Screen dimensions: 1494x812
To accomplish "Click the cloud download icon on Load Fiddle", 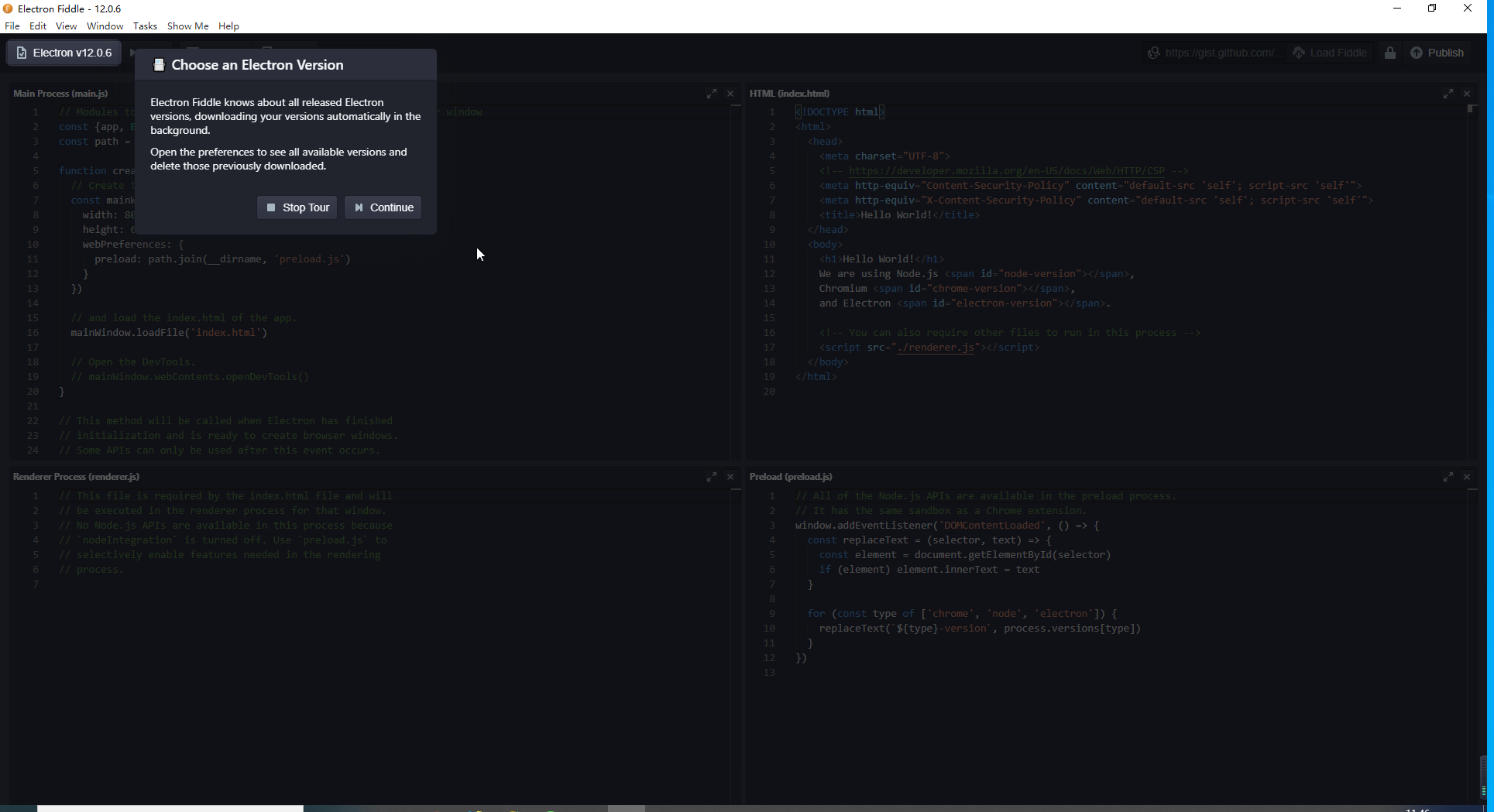I will (x=1299, y=53).
